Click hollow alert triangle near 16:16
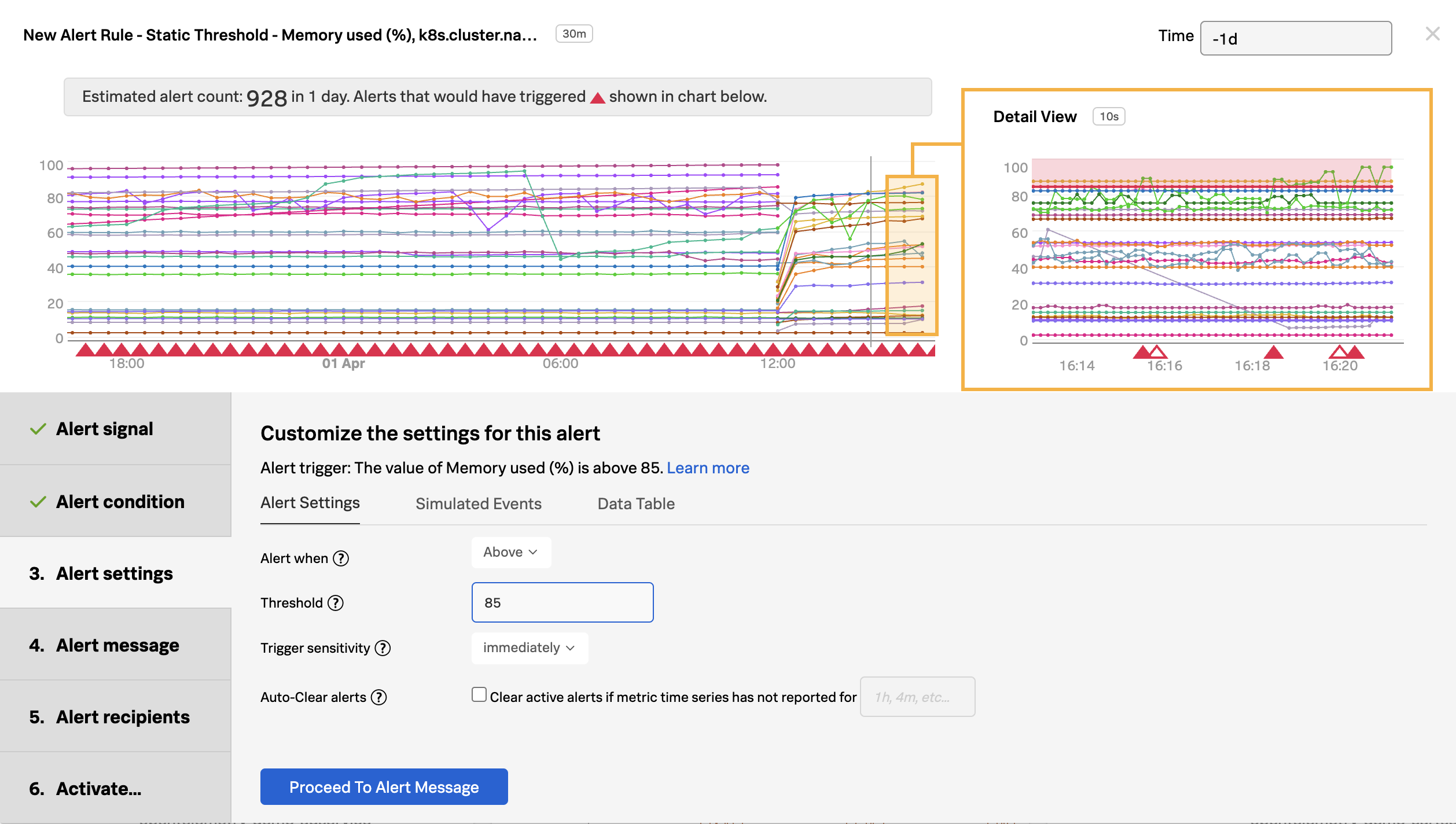Viewport: 1456px width, 824px height. (x=1157, y=351)
